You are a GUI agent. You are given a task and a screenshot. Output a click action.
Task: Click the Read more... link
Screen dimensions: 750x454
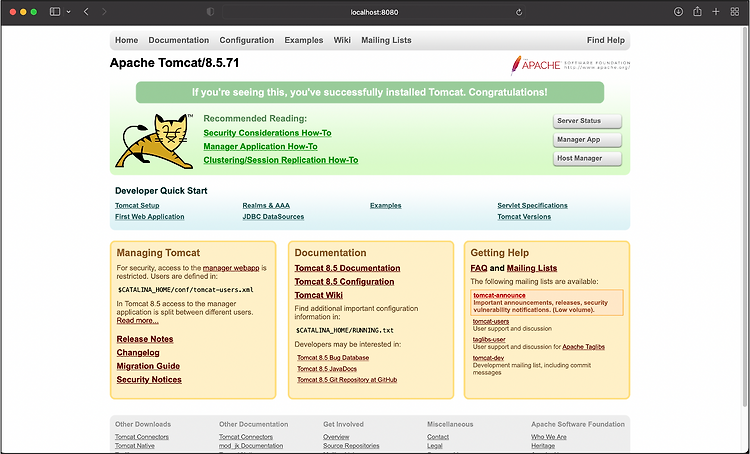[x=138, y=321]
